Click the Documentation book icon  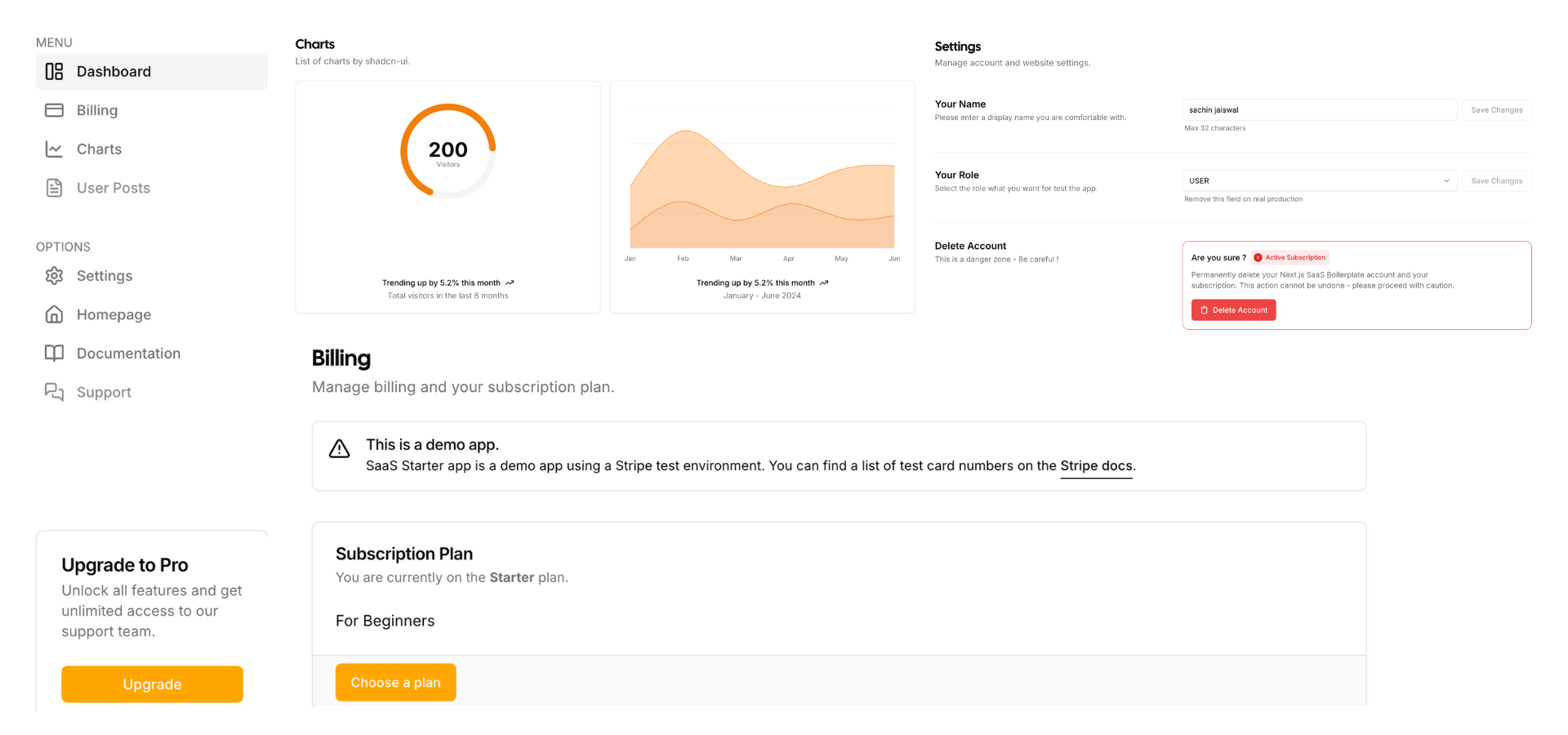click(54, 353)
